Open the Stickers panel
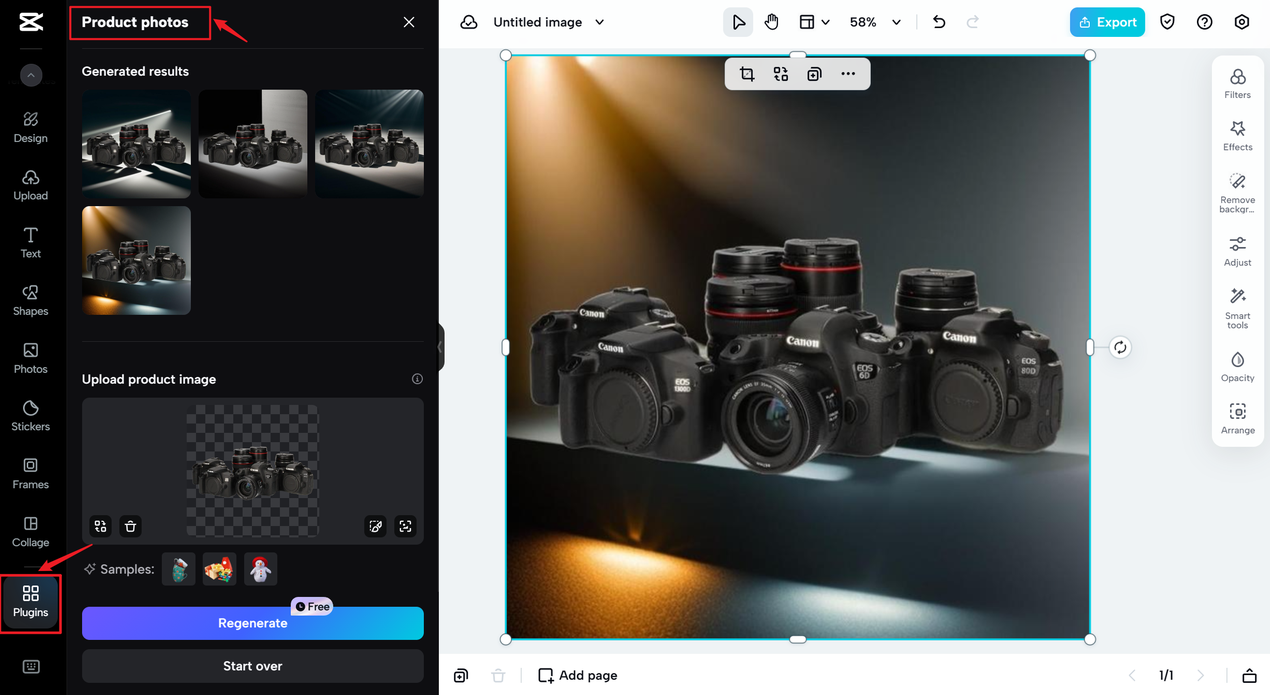1270x695 pixels. click(x=31, y=416)
